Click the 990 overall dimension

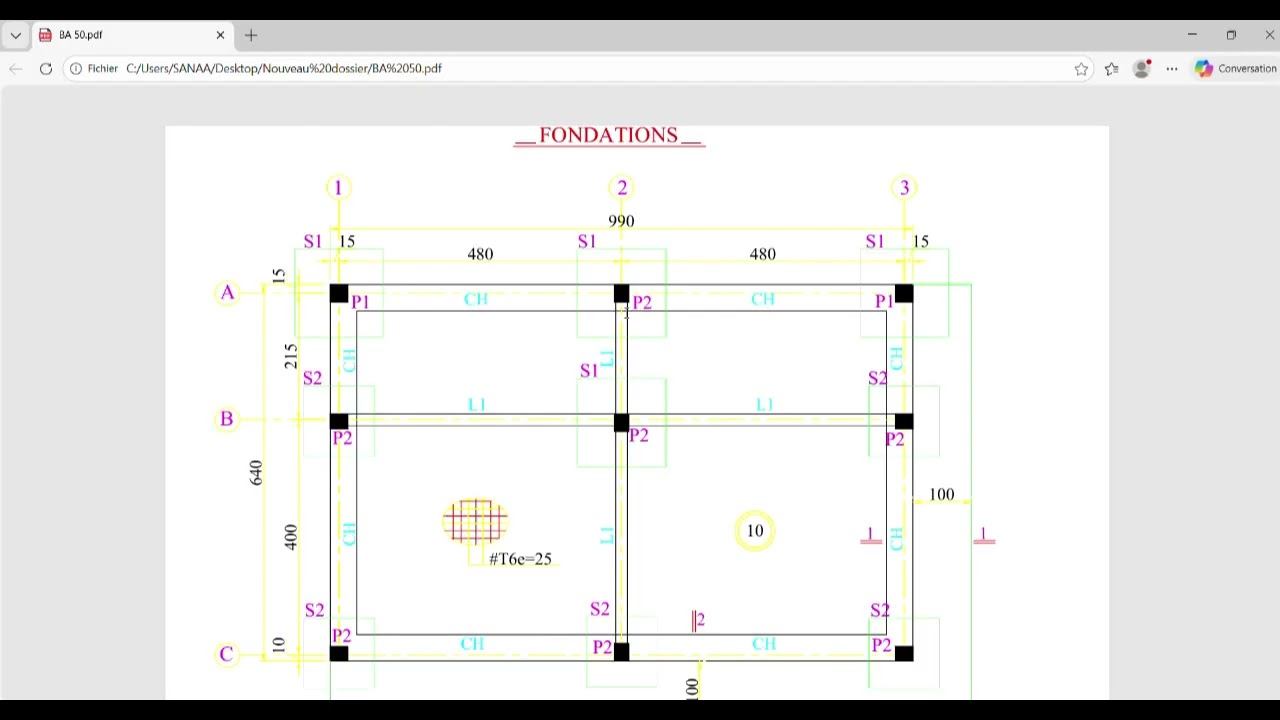(x=621, y=221)
